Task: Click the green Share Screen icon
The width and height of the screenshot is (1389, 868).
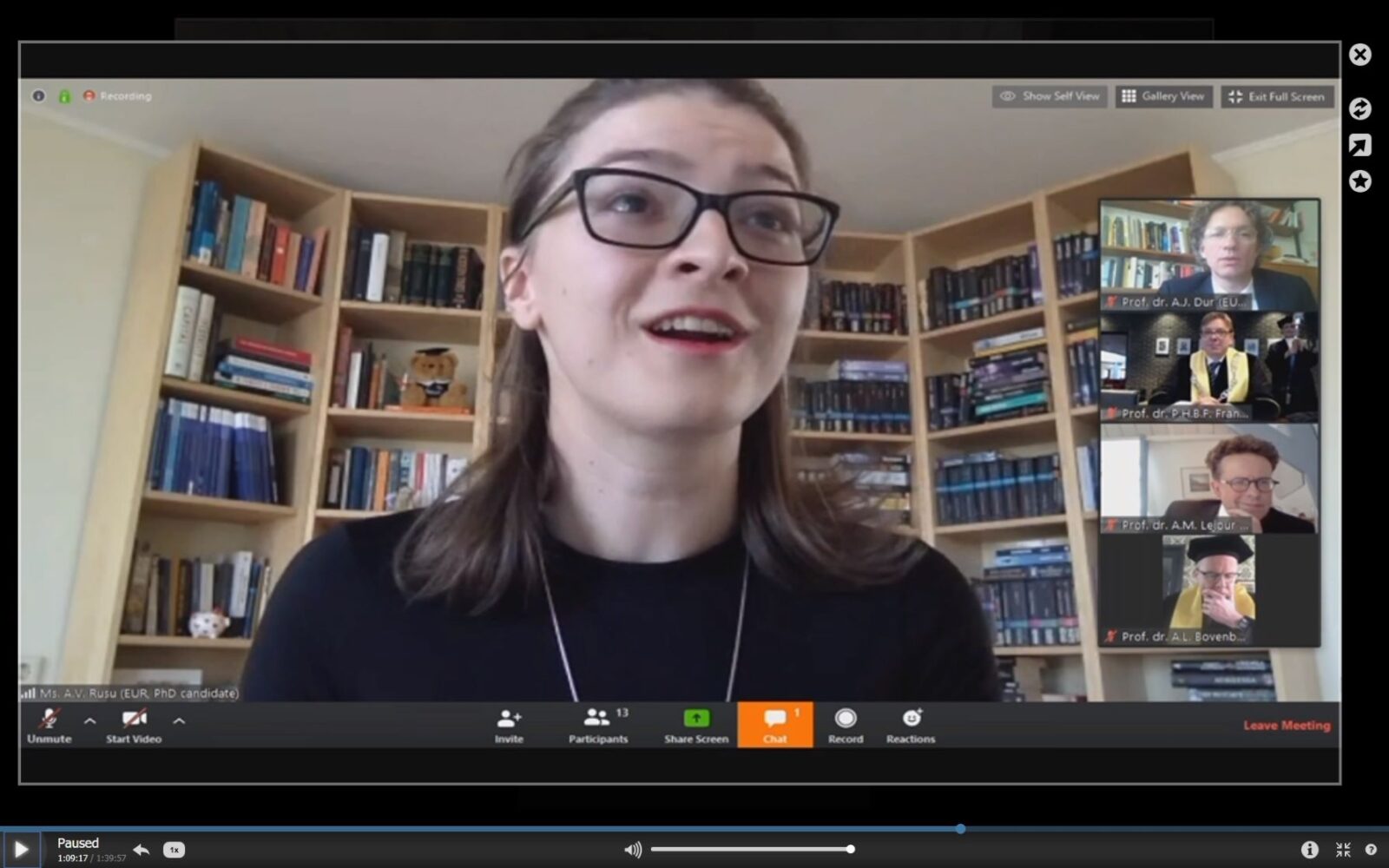Action: point(695,719)
